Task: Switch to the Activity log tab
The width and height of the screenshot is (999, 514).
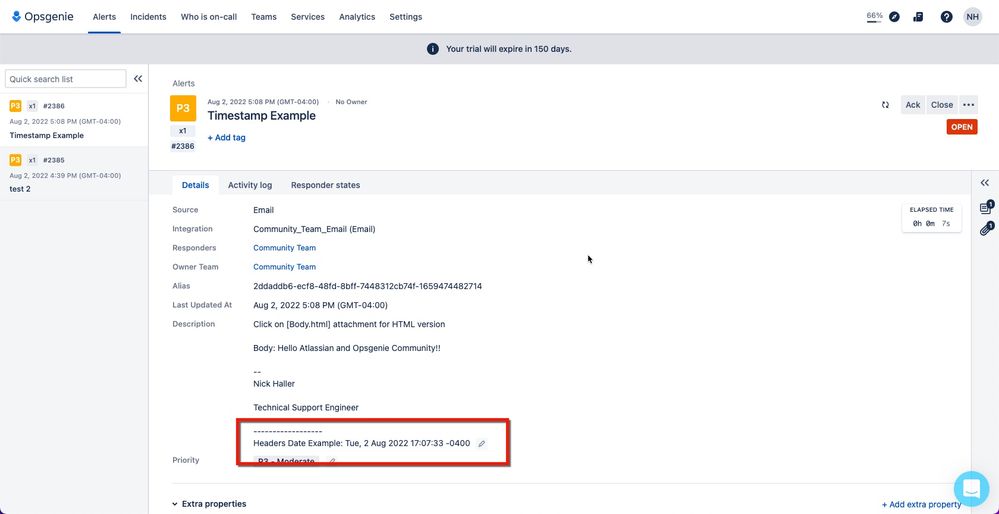Action: pos(250,185)
